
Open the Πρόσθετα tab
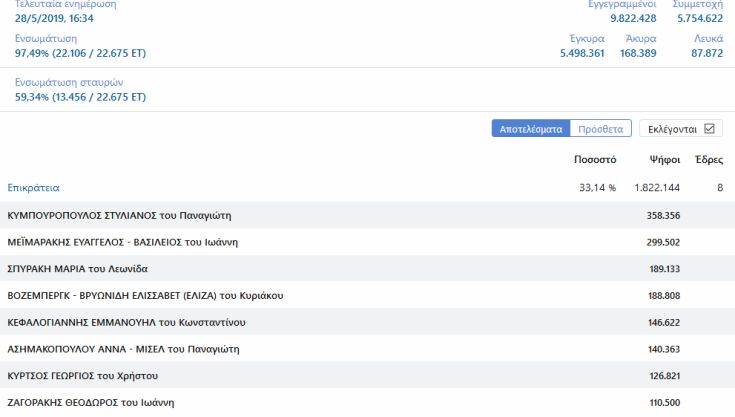(x=601, y=129)
